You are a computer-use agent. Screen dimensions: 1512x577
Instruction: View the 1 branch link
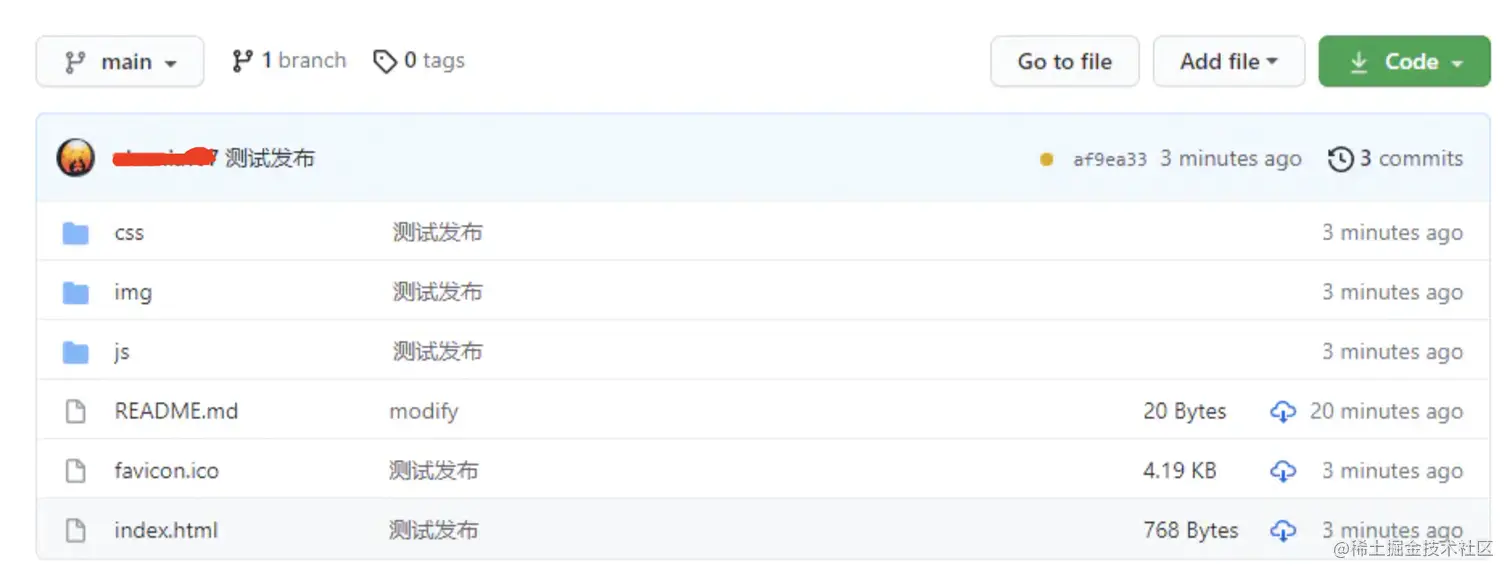tap(289, 61)
